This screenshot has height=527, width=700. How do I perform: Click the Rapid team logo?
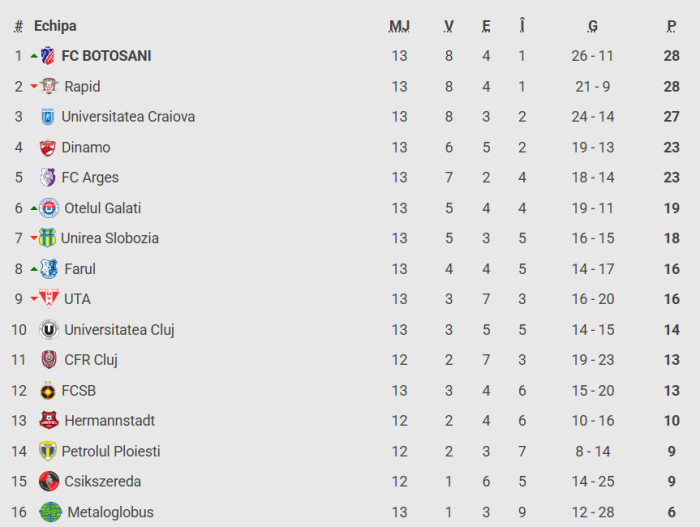(50, 86)
